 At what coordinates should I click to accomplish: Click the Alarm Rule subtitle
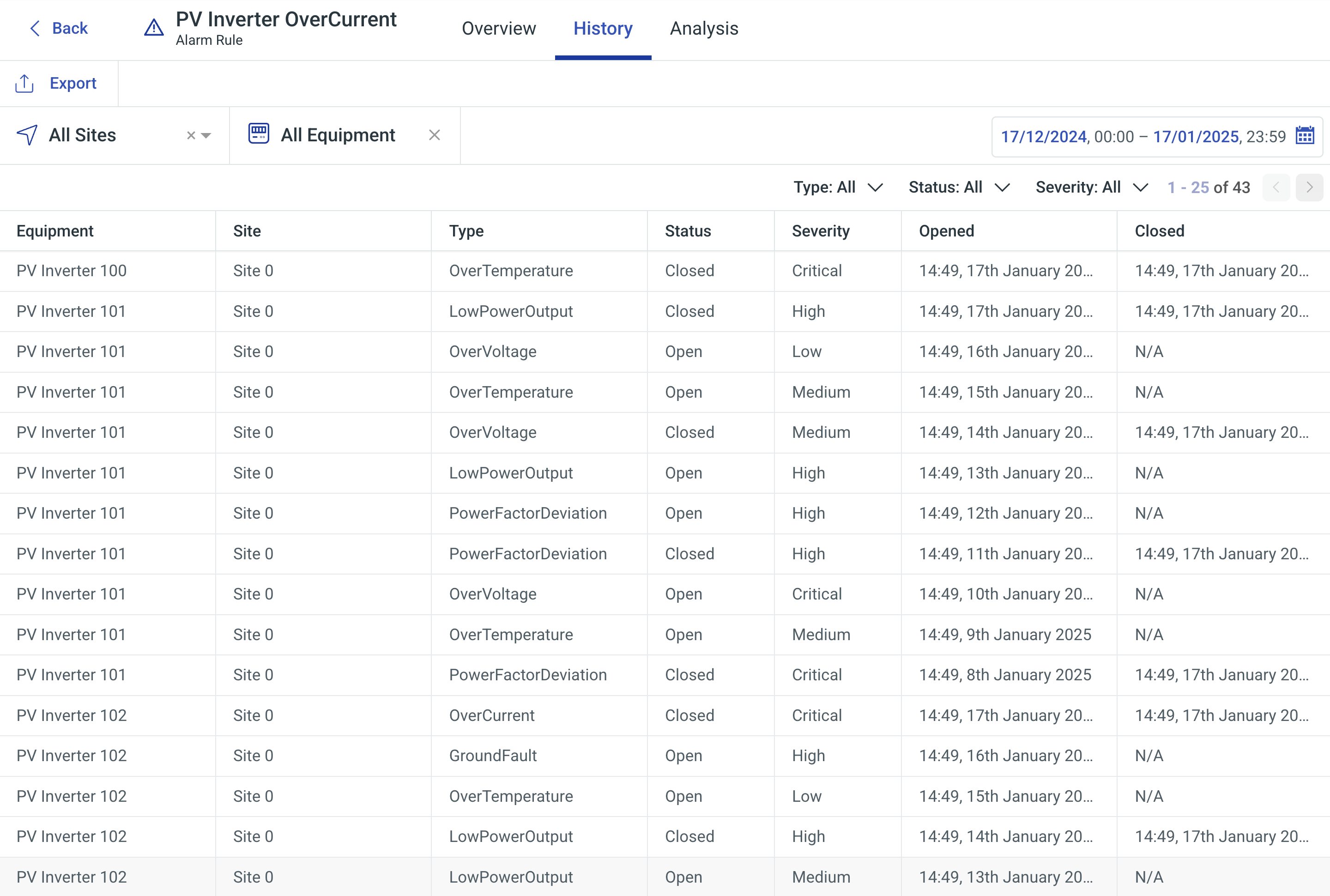[x=209, y=40]
